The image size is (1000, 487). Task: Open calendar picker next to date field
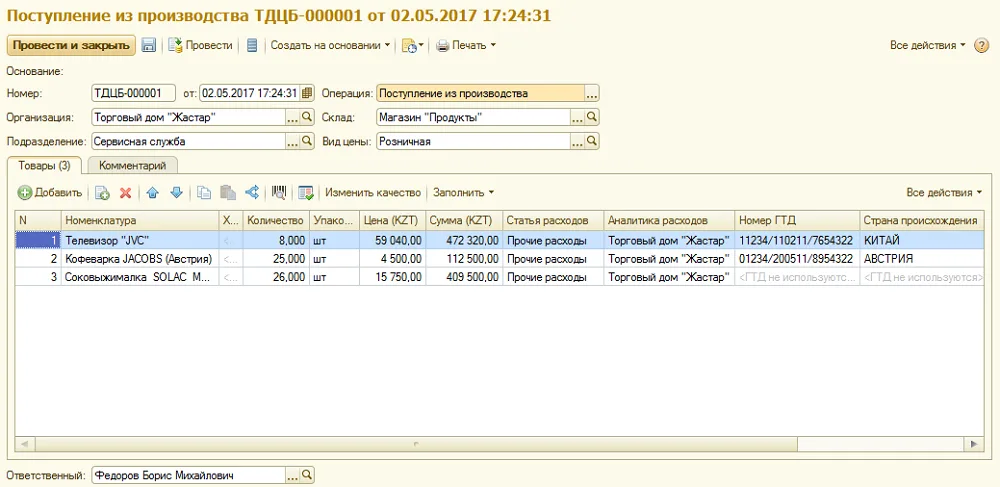[307, 93]
